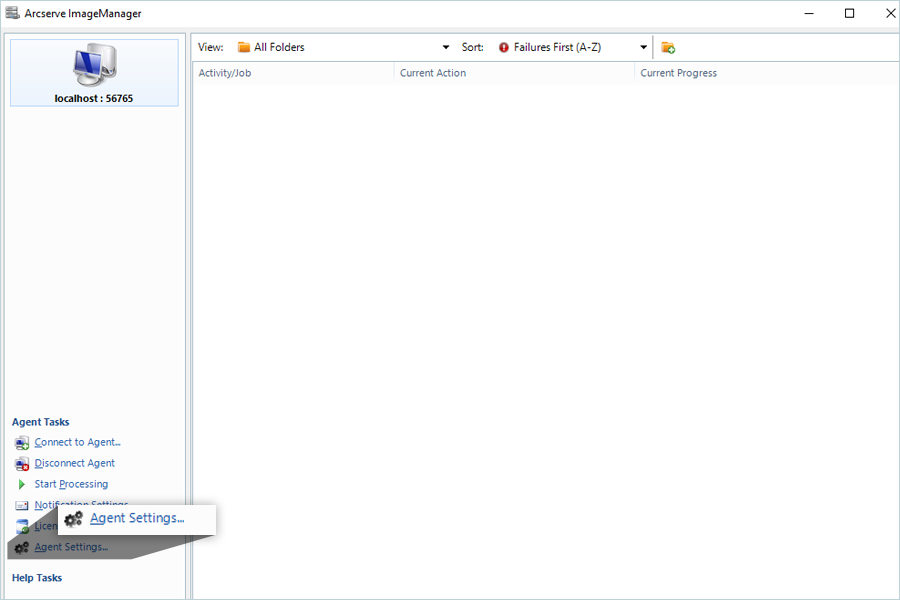This screenshot has height=600, width=900.
Task: Open the Connect to Agent link
Action: 77,442
